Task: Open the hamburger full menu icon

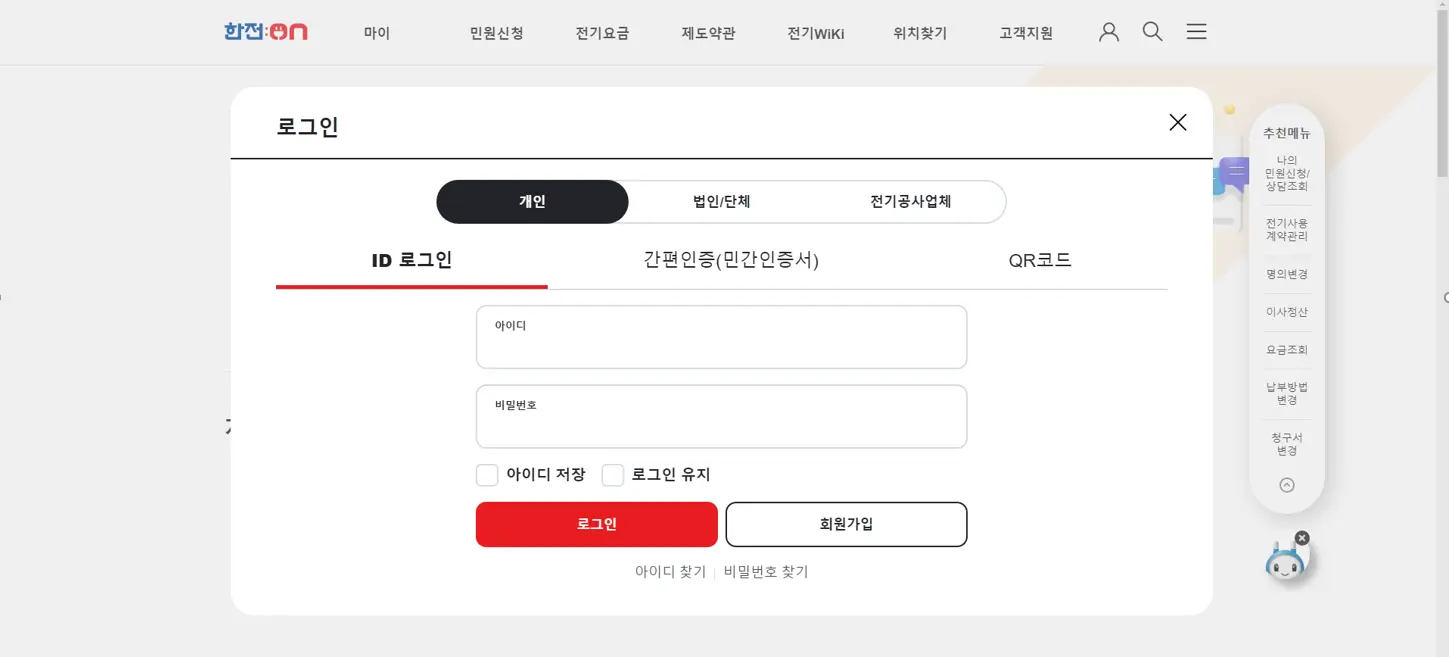Action: coord(1196,31)
